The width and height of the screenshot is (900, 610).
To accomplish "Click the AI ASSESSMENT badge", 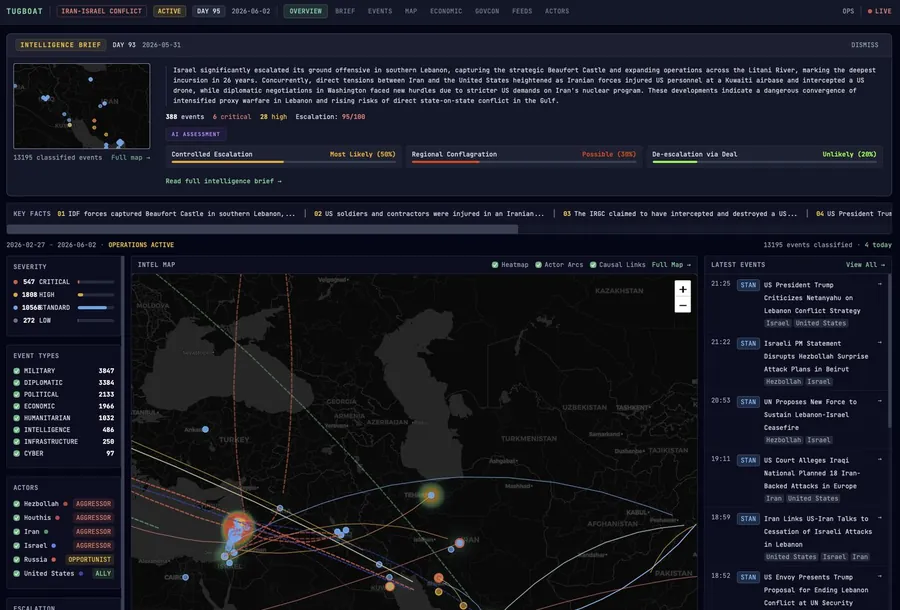I will (196, 134).
